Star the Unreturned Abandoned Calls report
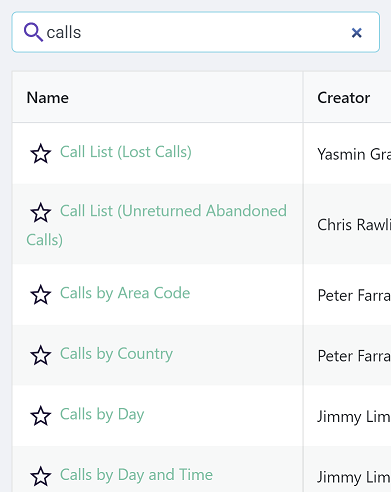Screen dimensions: 391x492 [41, 213]
